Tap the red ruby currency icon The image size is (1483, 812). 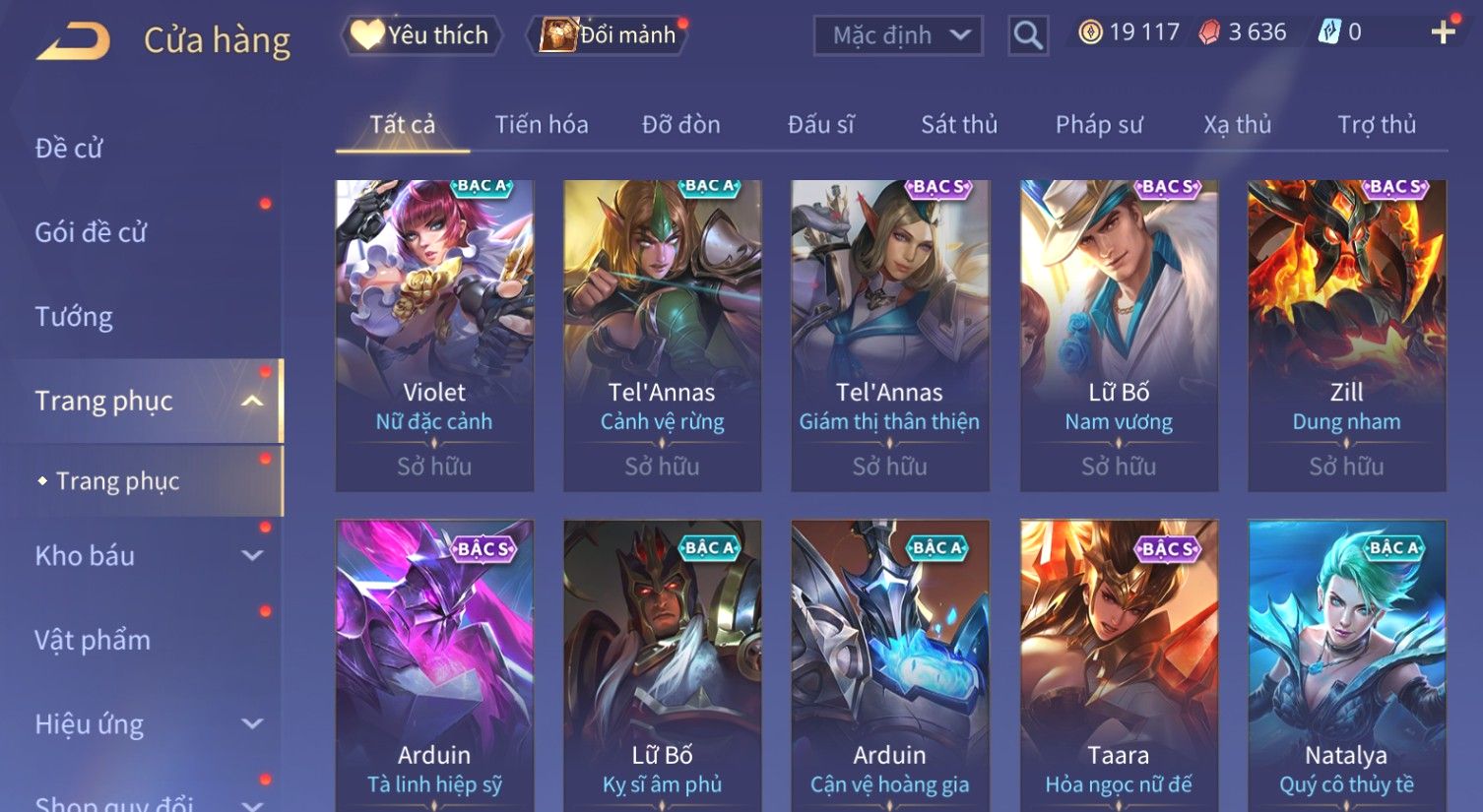click(x=1209, y=32)
